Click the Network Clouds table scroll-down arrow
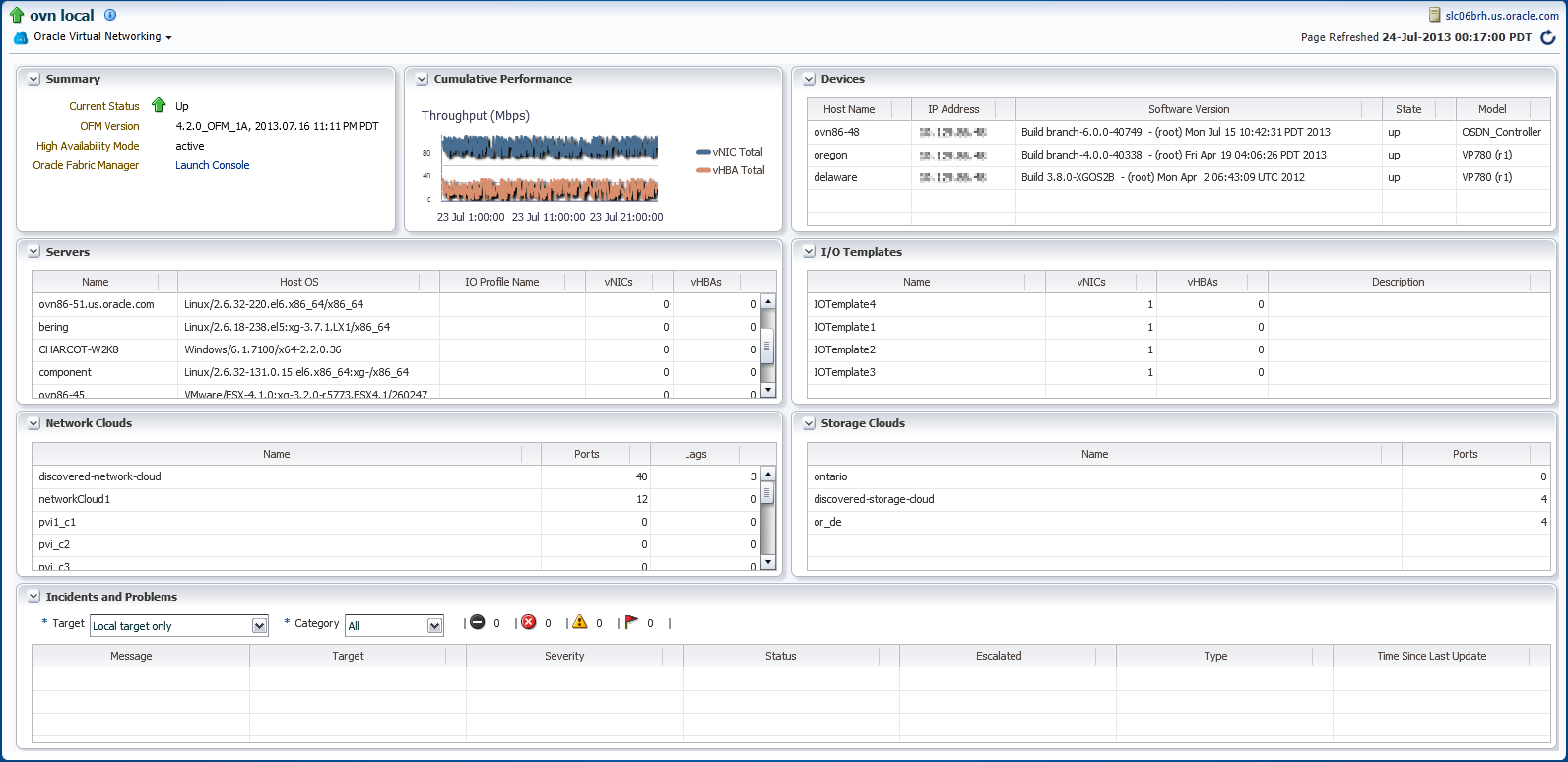The height and width of the screenshot is (762, 1568). tap(767, 564)
